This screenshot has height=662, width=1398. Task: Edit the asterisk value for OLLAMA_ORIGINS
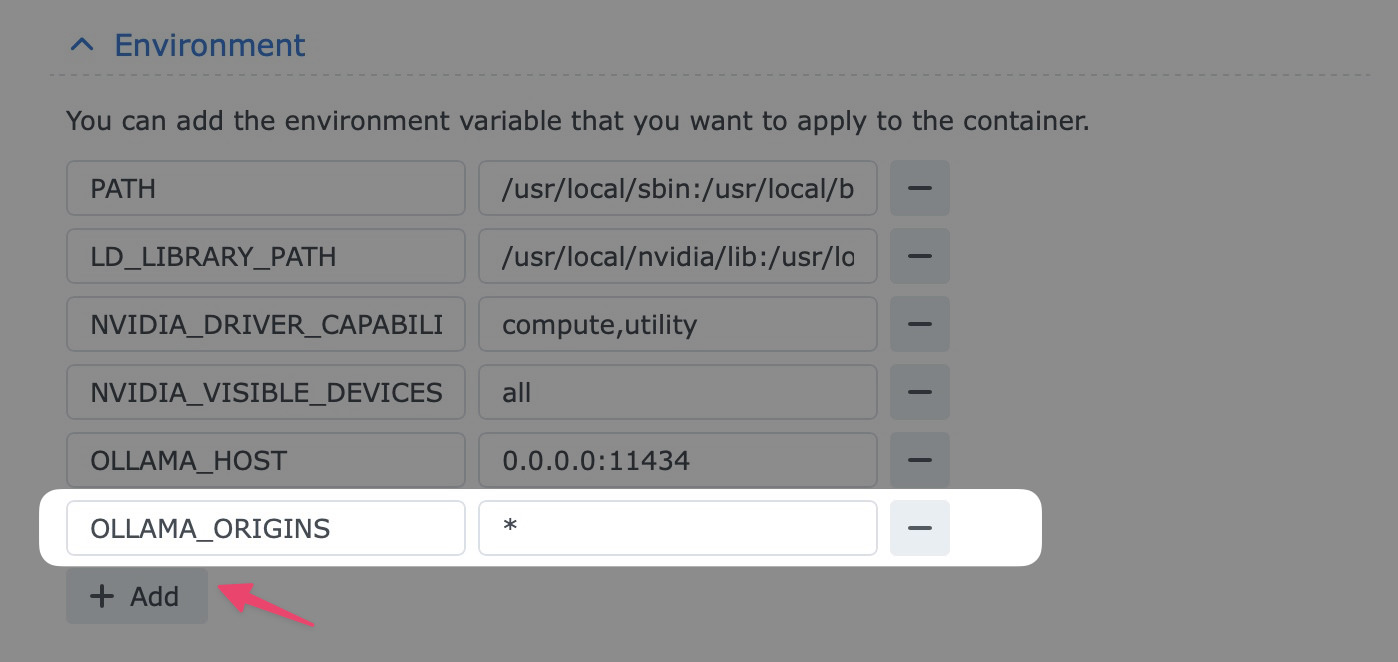(677, 528)
